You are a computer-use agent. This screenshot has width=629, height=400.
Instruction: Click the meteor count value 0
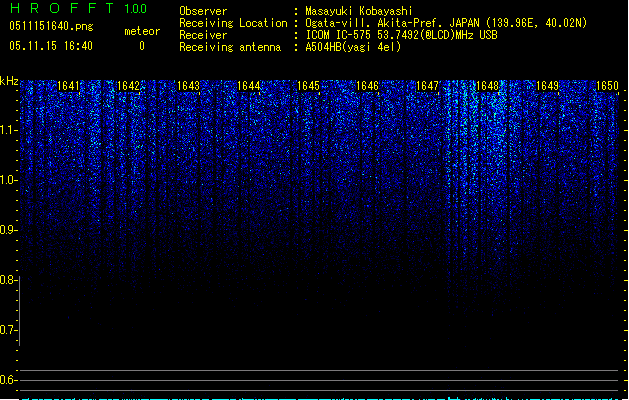coord(142,46)
